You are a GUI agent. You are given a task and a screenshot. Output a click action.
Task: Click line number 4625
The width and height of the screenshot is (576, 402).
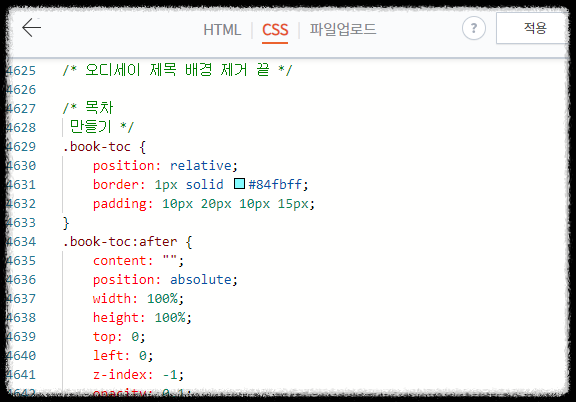21,71
